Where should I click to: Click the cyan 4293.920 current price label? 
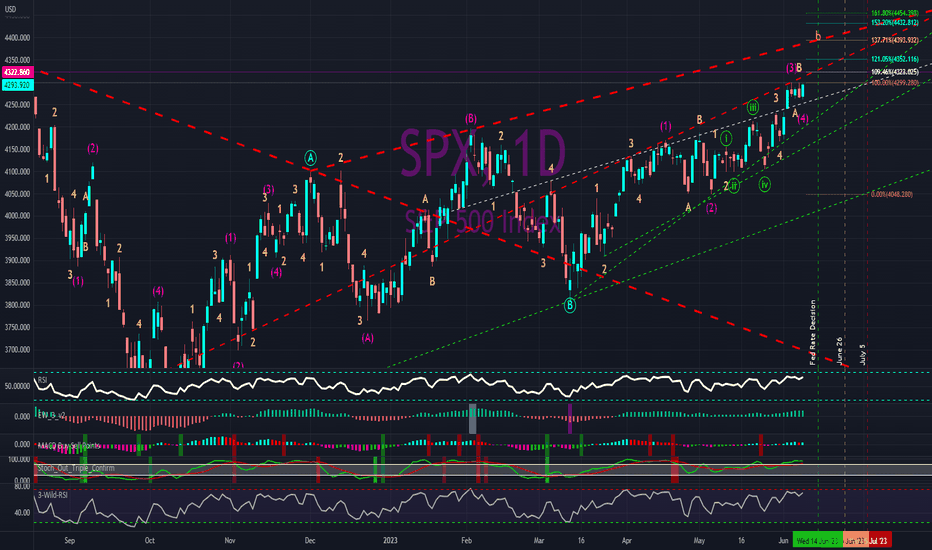[x=17, y=85]
